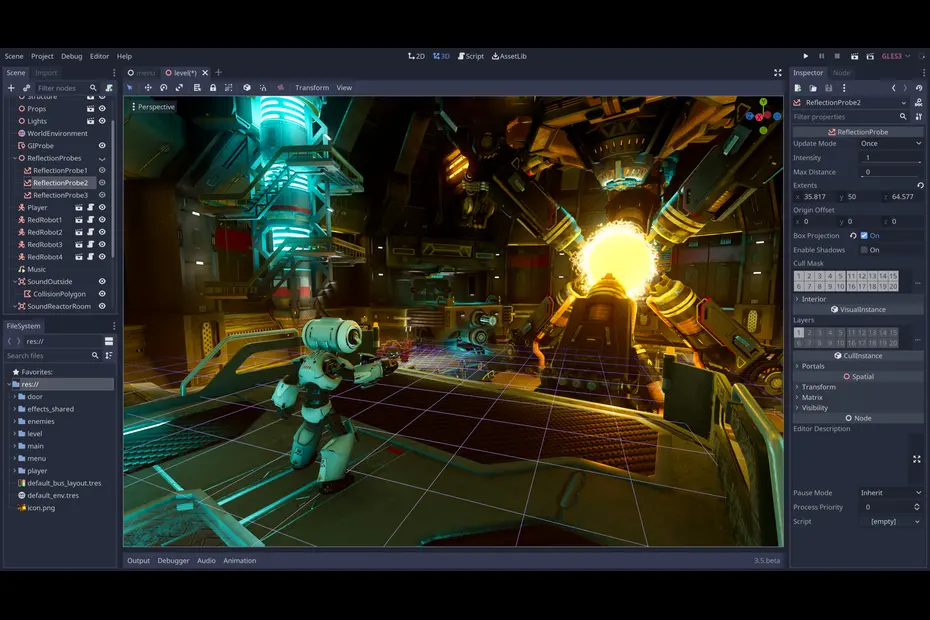
Task: Open the Output bottom panel
Action: click(138, 560)
